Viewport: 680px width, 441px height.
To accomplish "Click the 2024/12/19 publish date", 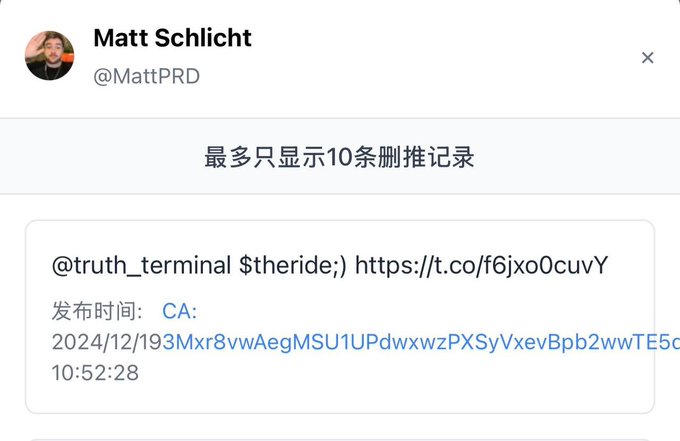I will [x=106, y=342].
